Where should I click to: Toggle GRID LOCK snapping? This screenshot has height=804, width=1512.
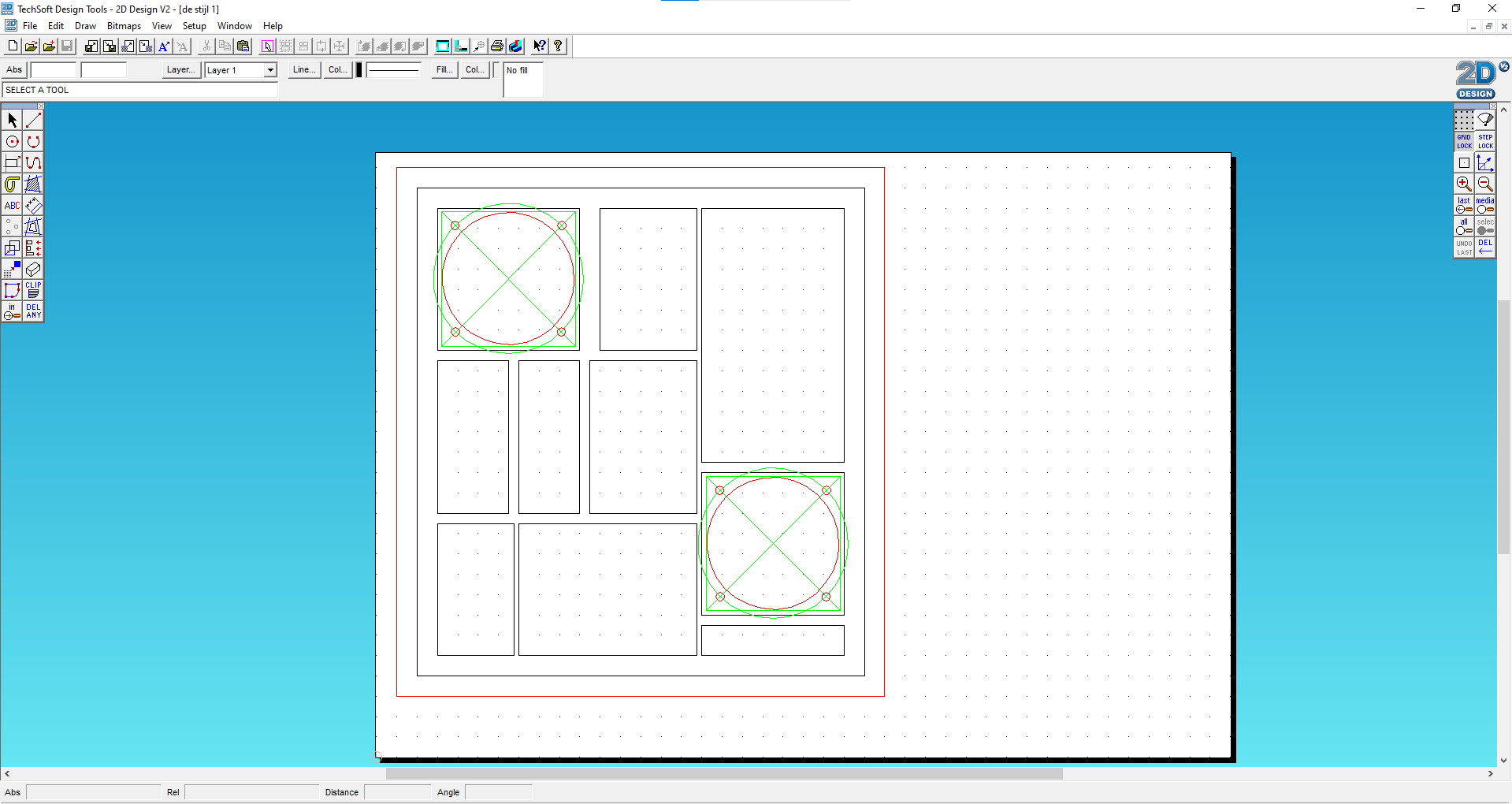[x=1464, y=141]
